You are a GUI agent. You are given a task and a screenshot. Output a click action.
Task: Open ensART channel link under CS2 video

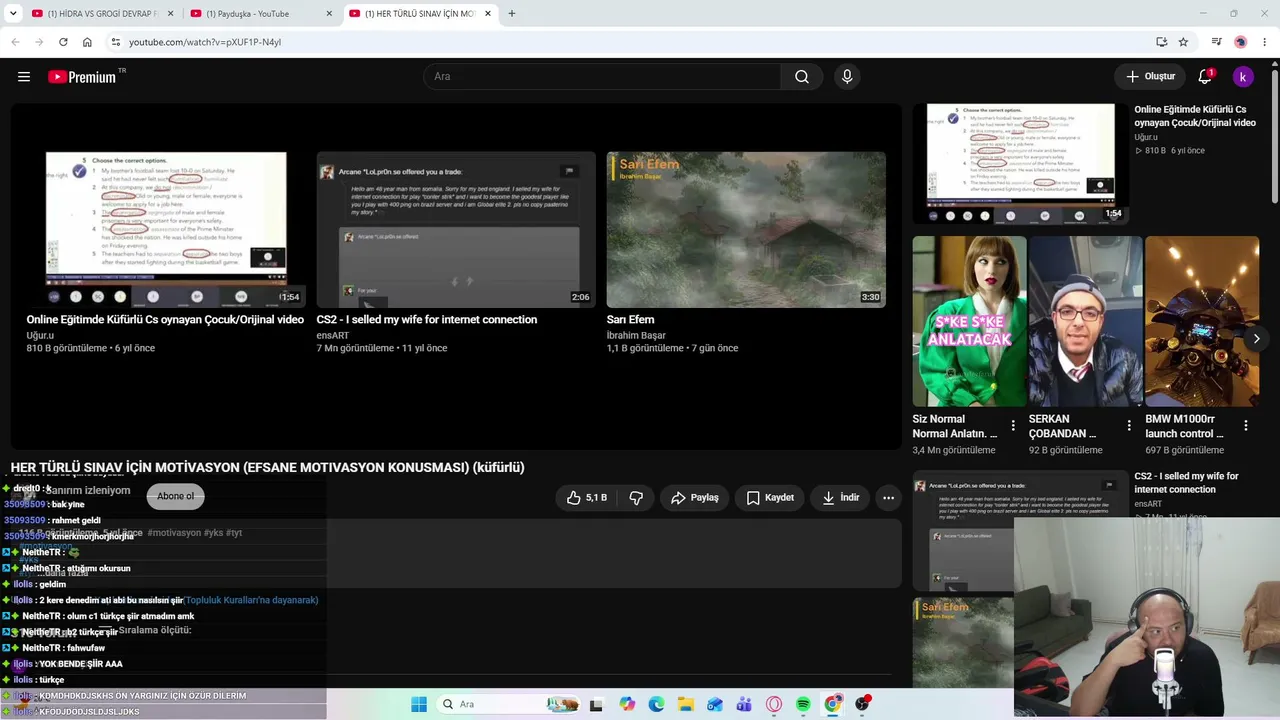click(x=332, y=336)
